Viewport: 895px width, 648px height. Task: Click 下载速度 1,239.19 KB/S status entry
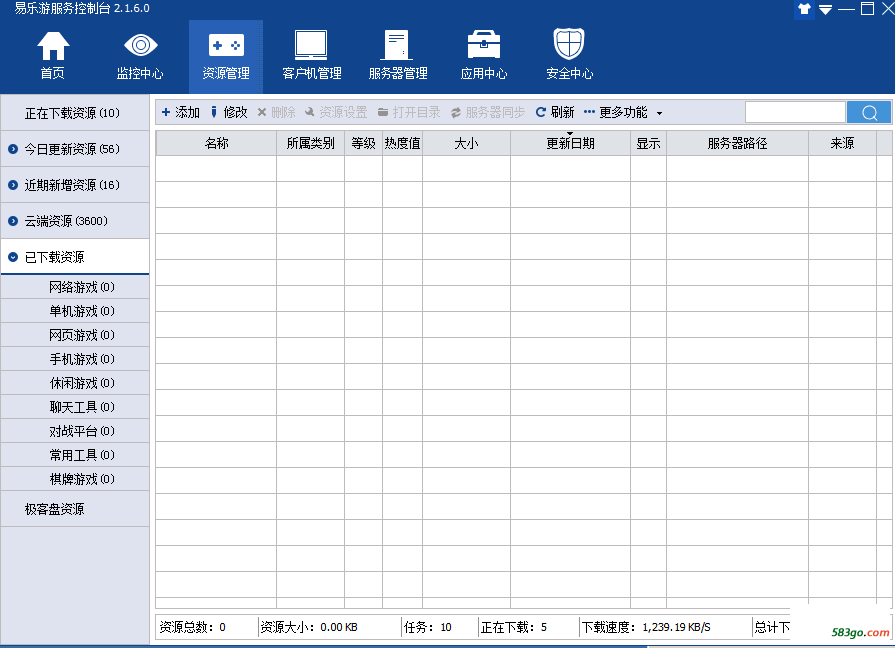click(x=646, y=627)
